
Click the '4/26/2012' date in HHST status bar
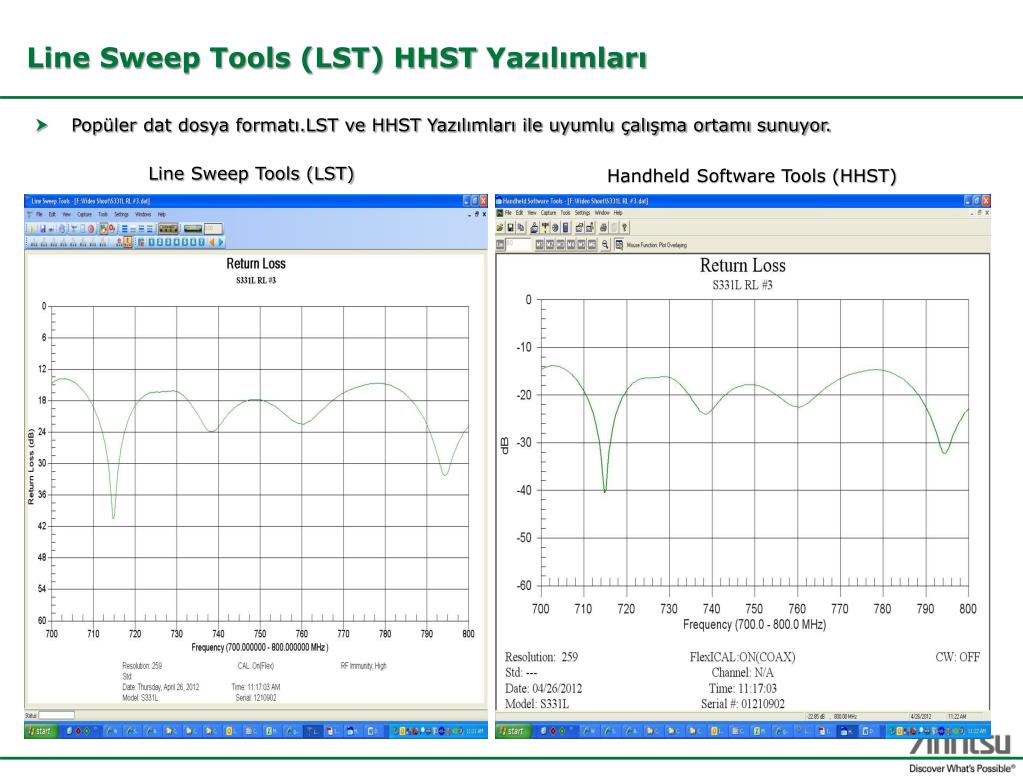click(920, 716)
